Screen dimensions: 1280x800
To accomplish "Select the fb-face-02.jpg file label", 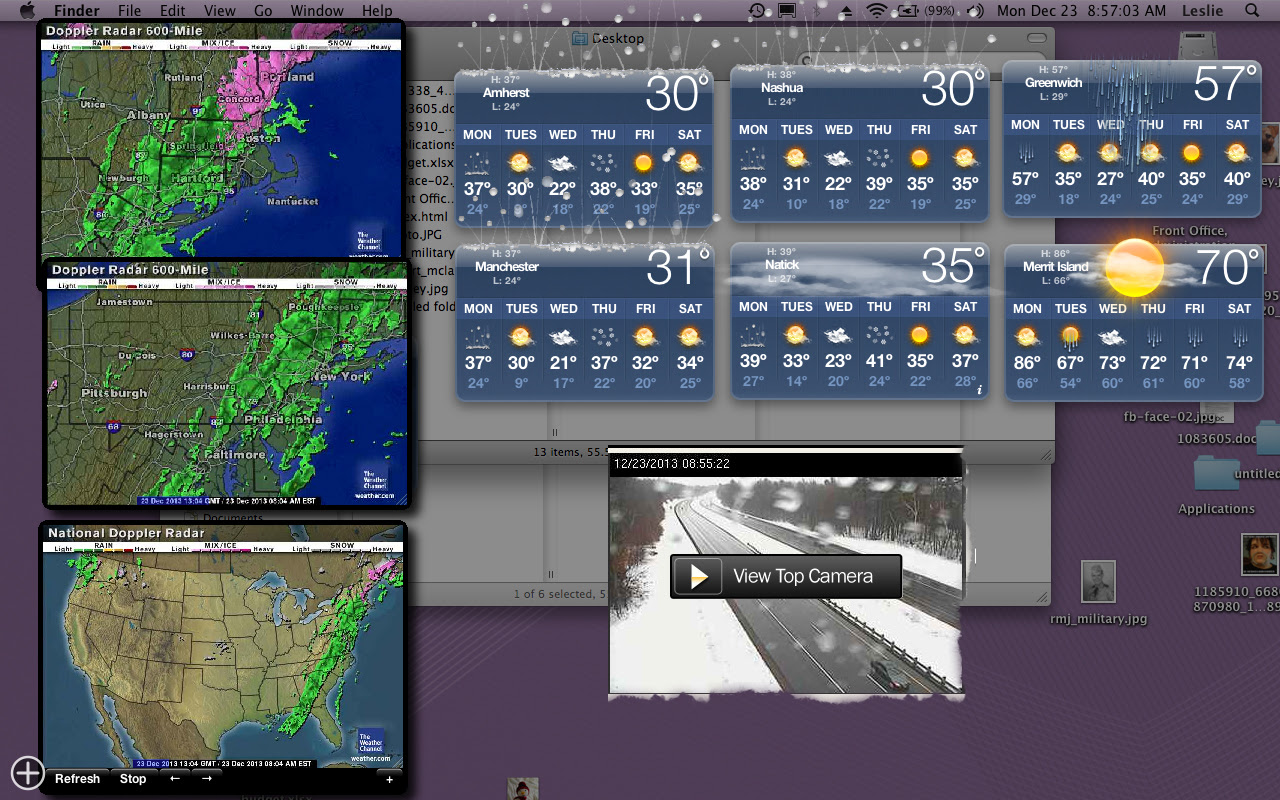I will [x=1168, y=417].
